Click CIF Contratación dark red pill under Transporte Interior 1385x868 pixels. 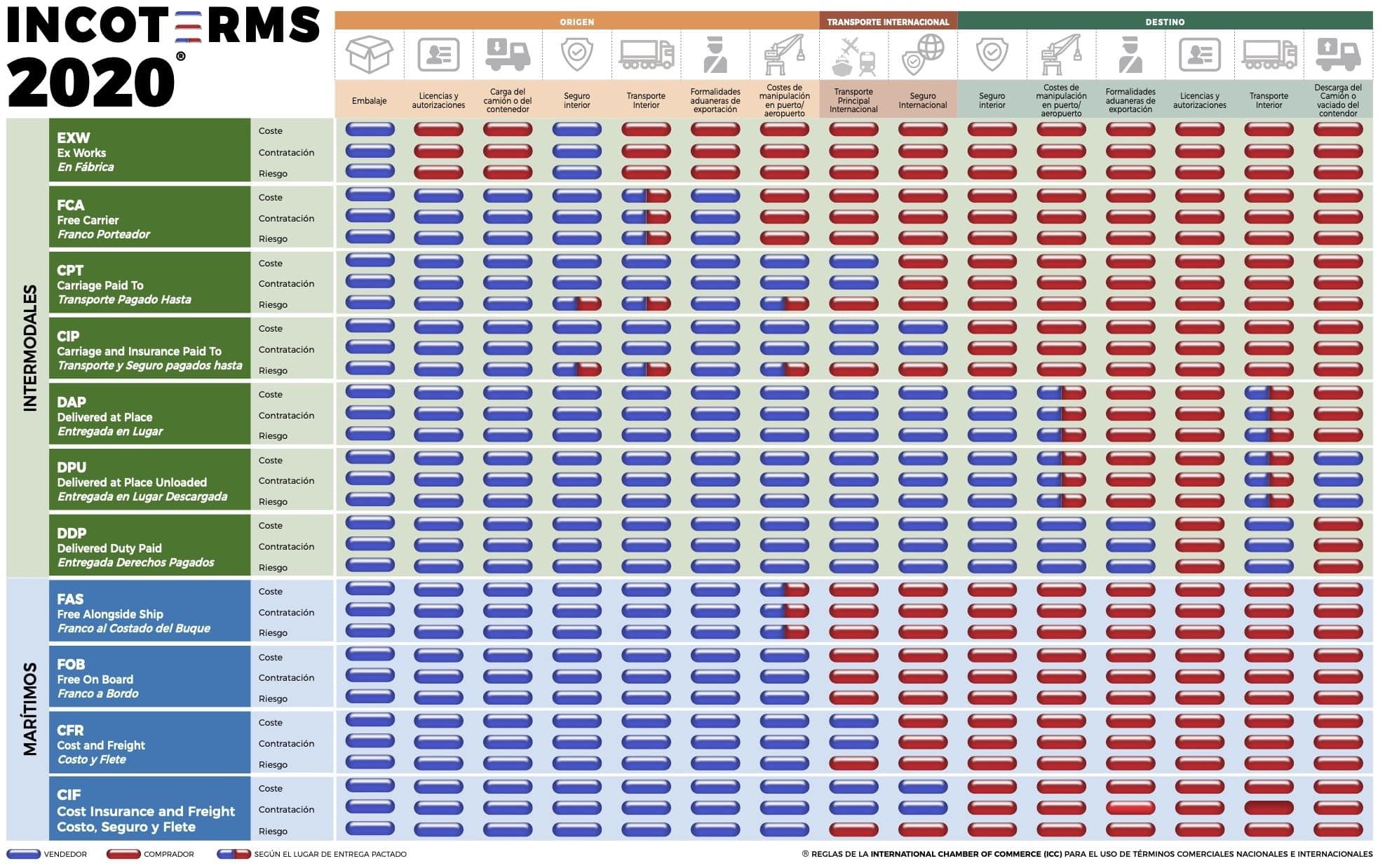pos(1269,808)
